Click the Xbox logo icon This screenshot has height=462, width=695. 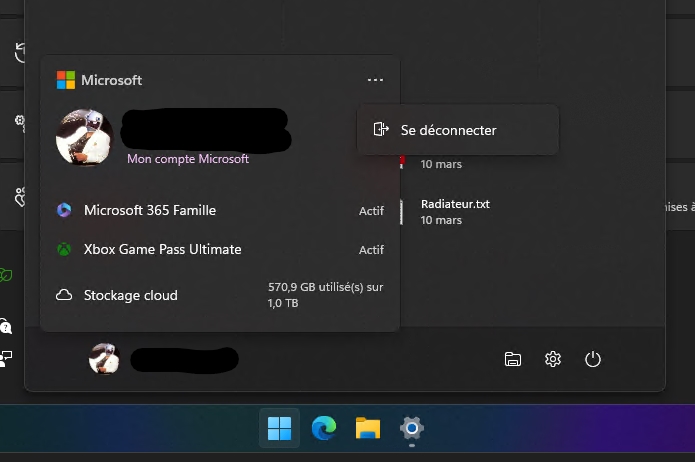pos(64,249)
